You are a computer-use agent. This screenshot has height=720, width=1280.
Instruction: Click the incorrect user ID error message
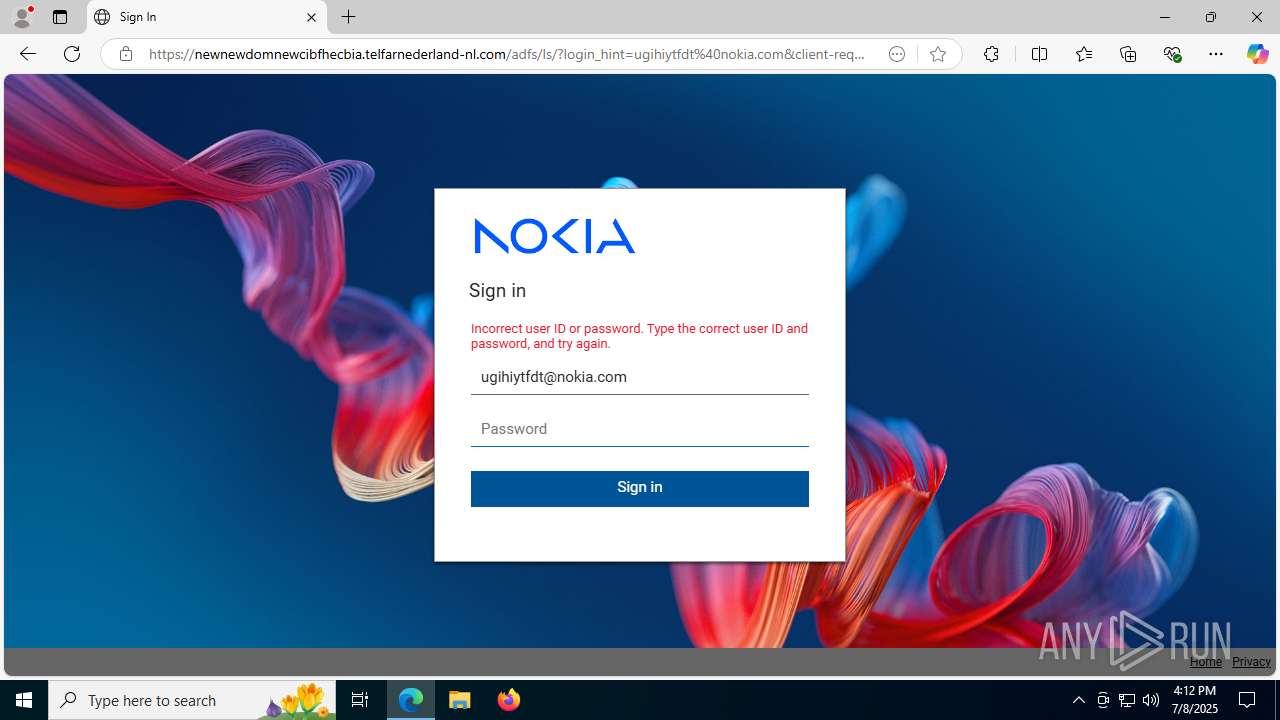[639, 336]
